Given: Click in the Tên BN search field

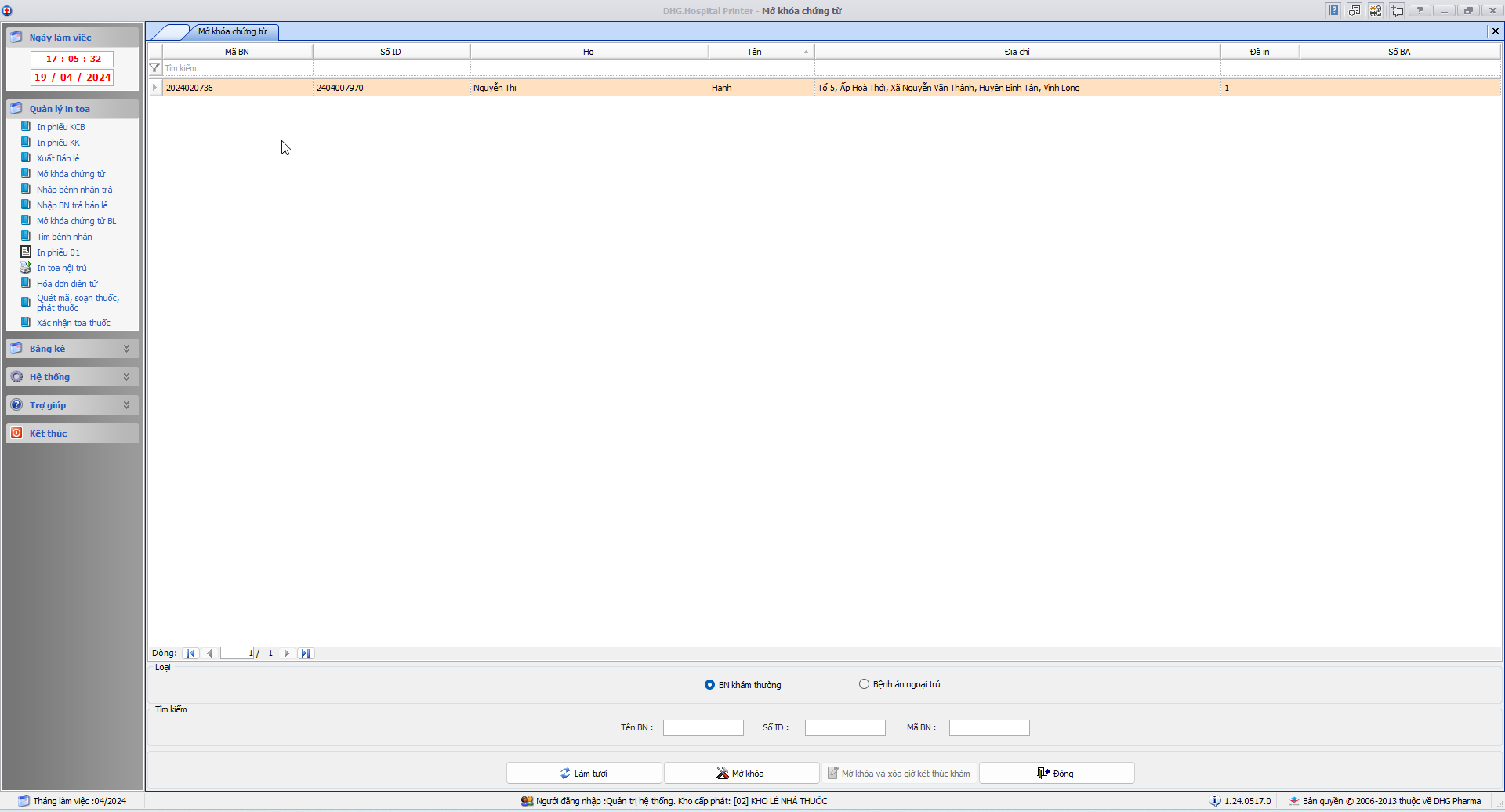Looking at the screenshot, I should click(x=703, y=727).
